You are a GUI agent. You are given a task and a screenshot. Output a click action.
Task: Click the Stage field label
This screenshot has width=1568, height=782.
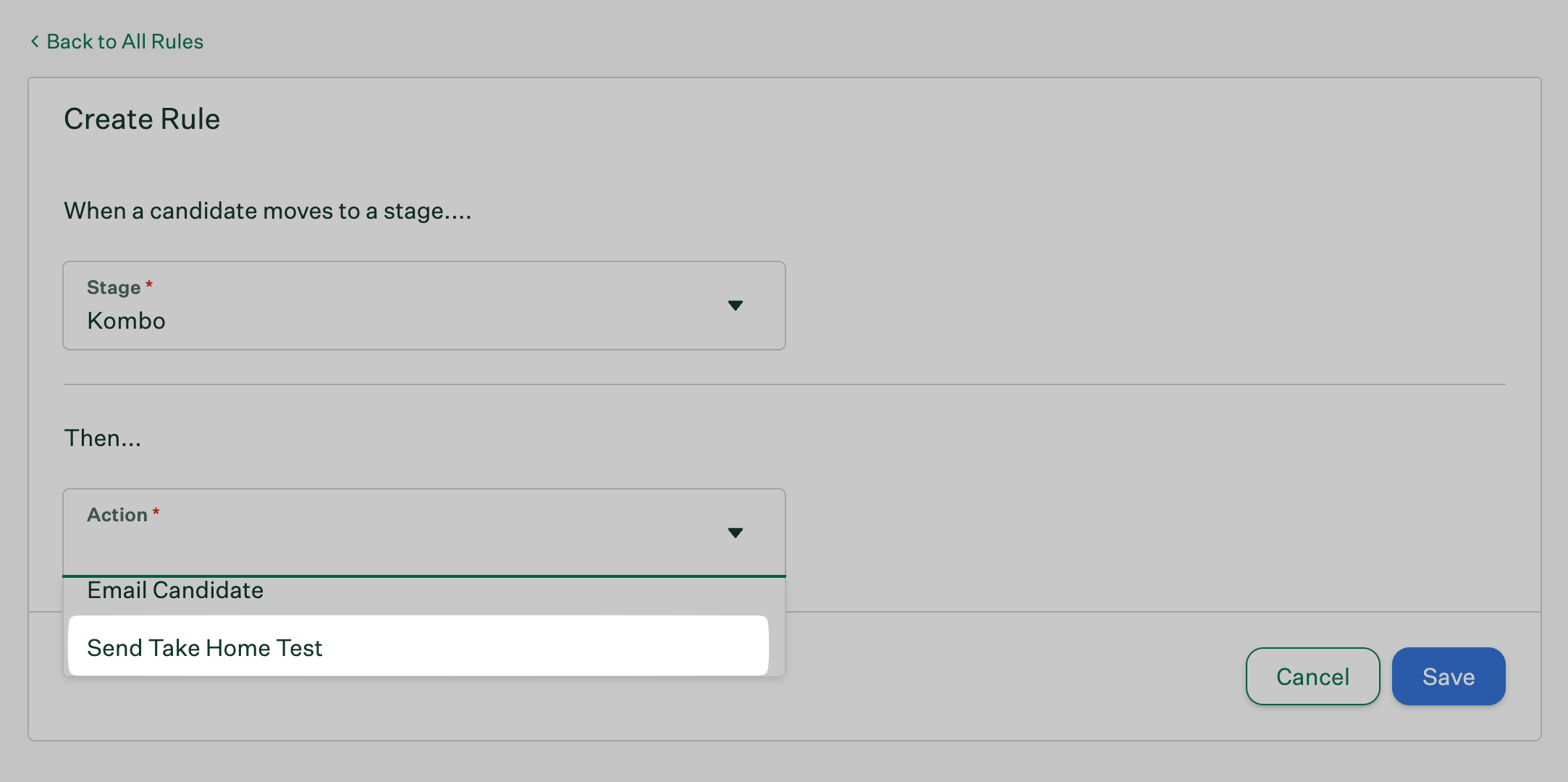click(x=114, y=287)
